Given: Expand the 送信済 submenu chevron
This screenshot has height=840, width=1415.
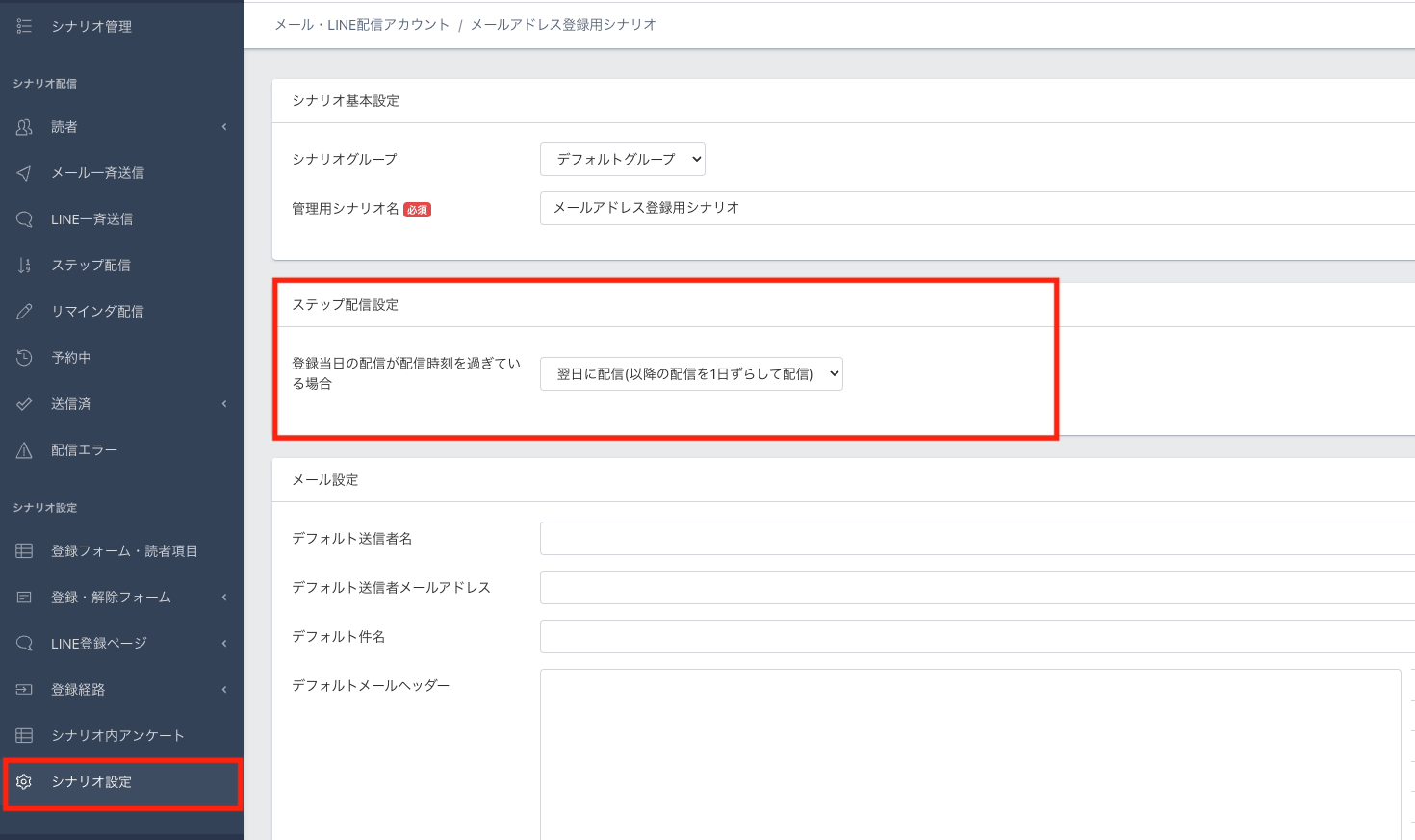Looking at the screenshot, I should pyautogui.click(x=224, y=404).
